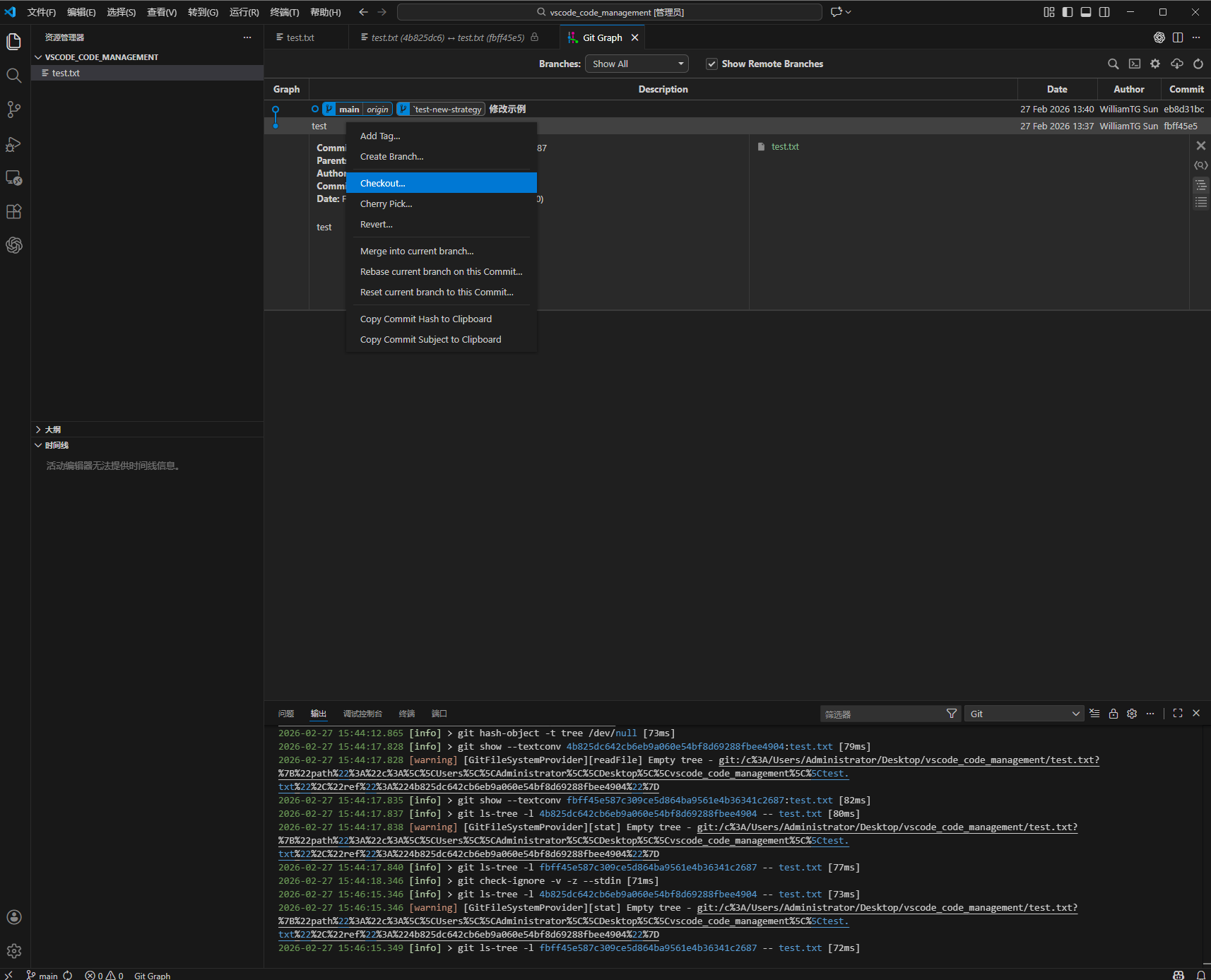Open editor more actions ellipsis menu
This screenshot has width=1211, height=980.
tap(1196, 37)
